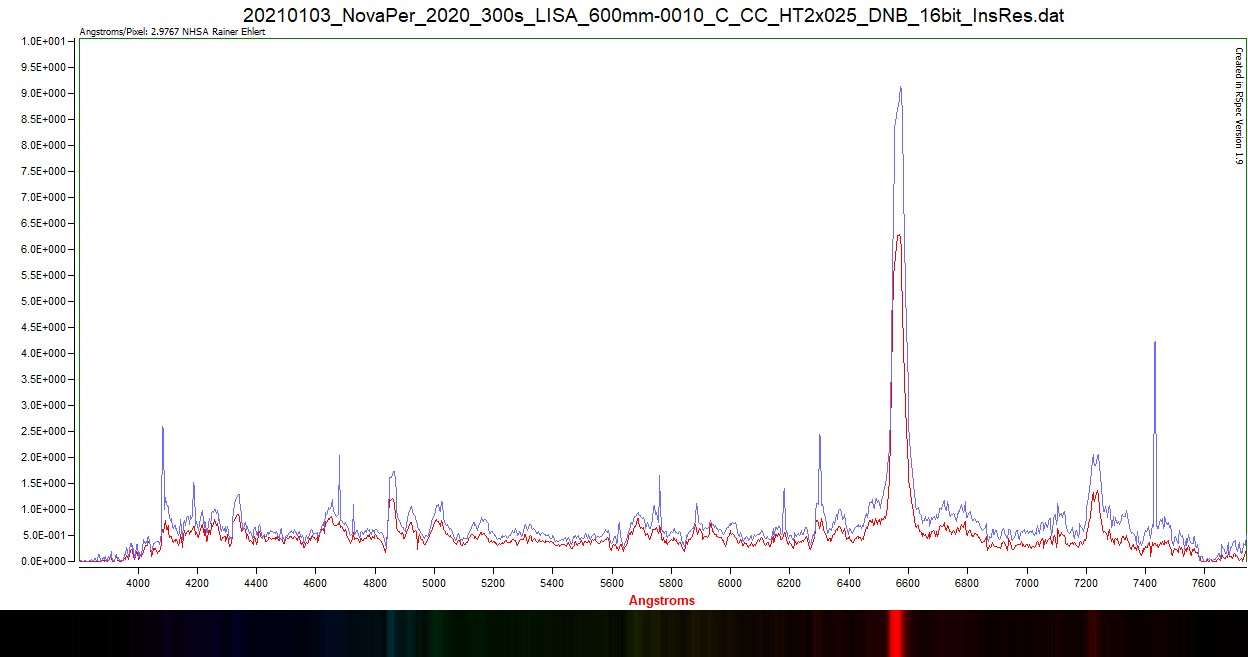Click the 1.0E+001 y-axis label

coord(44,41)
